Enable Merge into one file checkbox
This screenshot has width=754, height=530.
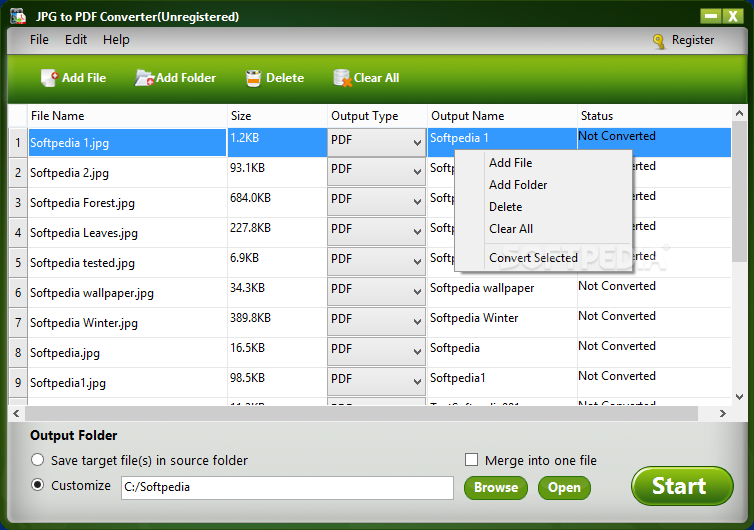471,460
